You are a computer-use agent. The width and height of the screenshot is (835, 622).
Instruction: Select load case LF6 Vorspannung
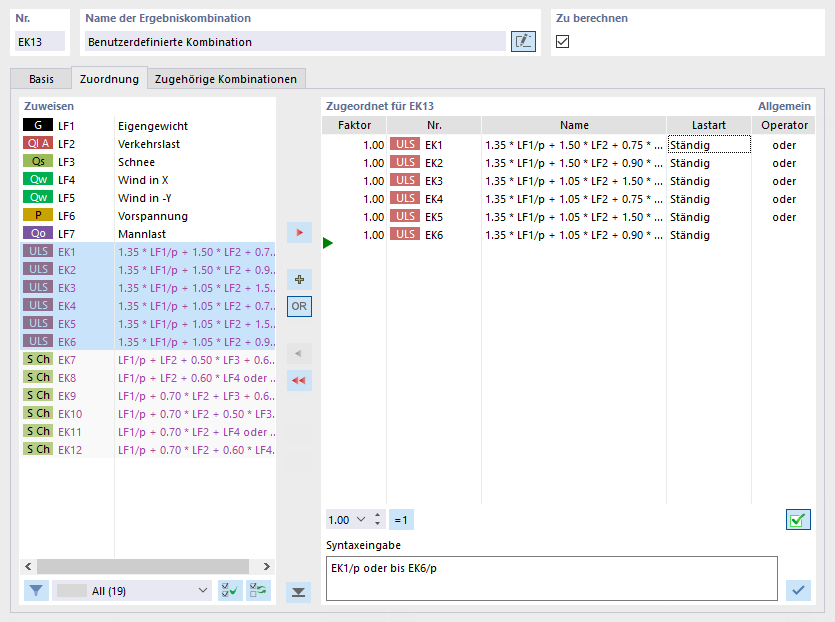[148, 216]
